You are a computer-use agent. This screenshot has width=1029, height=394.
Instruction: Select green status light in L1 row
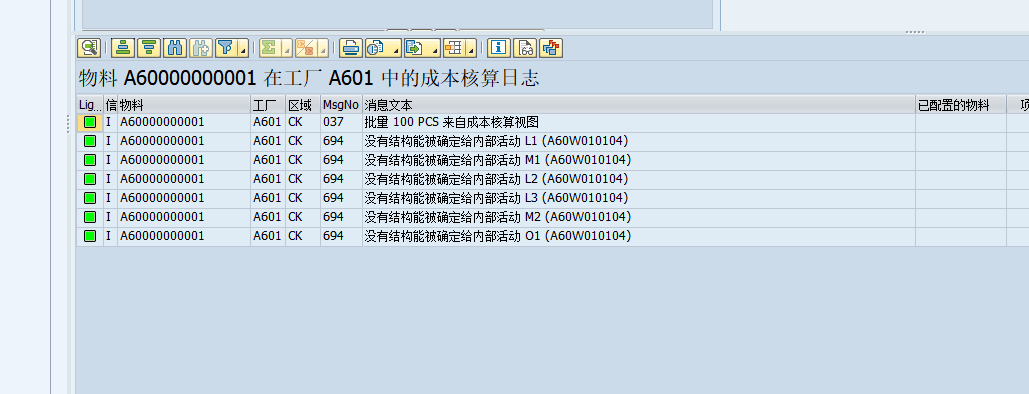point(90,141)
